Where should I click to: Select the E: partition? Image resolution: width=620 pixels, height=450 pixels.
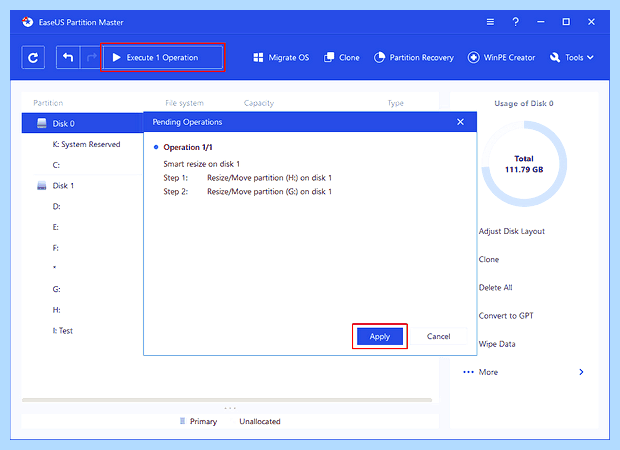56,227
